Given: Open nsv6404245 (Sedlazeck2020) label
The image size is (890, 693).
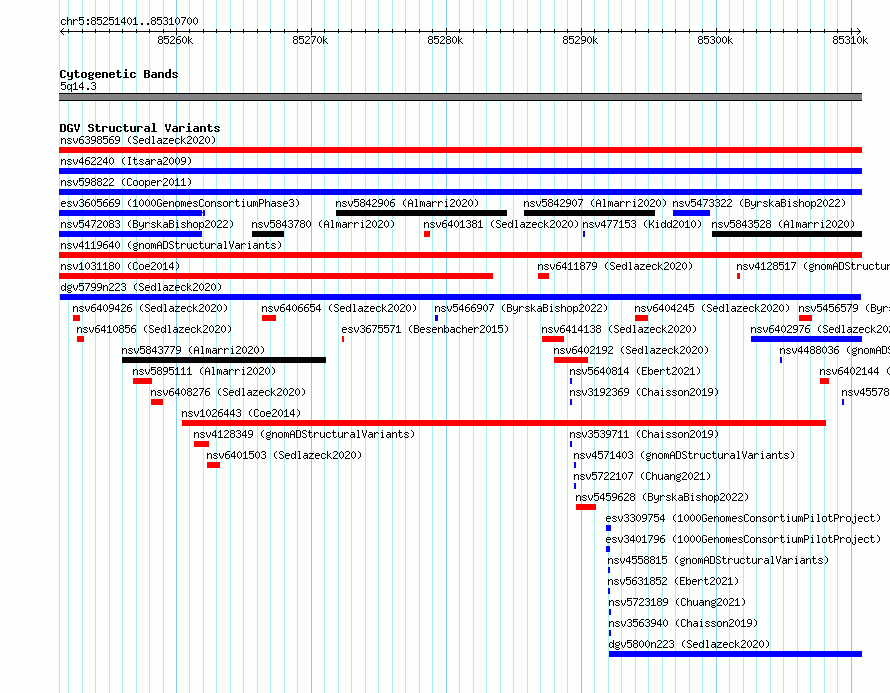Looking at the screenshot, I should pyautogui.click(x=712, y=308).
